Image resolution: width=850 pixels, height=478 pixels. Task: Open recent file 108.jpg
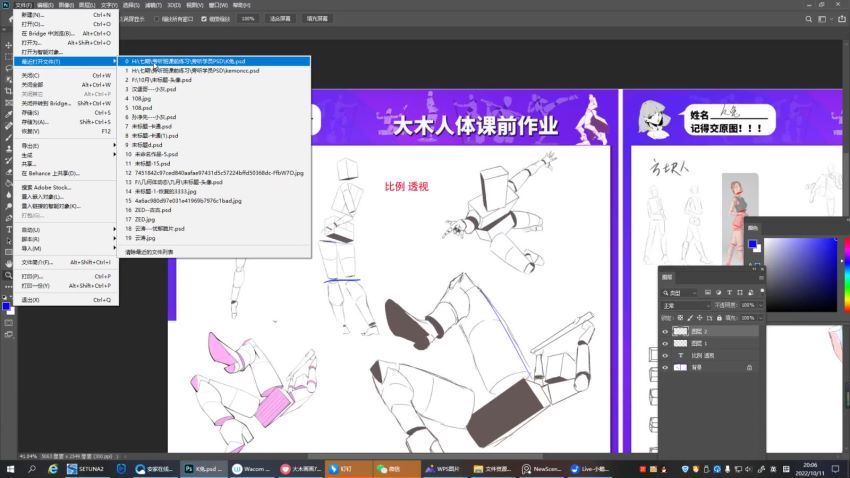[215, 99]
